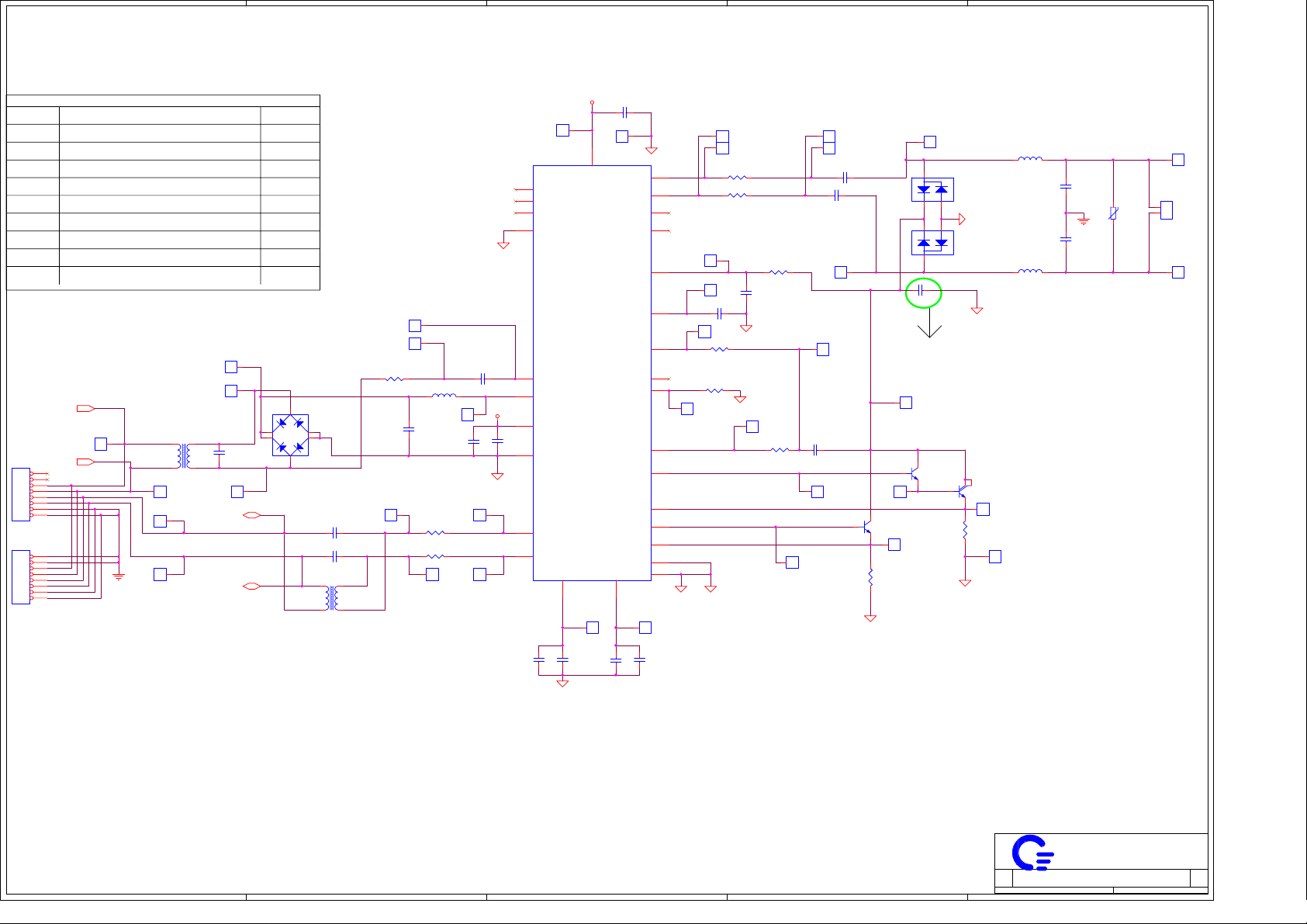Click the large central IC rectangle
Image resolution: width=1307 pixels, height=924 pixels.
pyautogui.click(x=592, y=372)
